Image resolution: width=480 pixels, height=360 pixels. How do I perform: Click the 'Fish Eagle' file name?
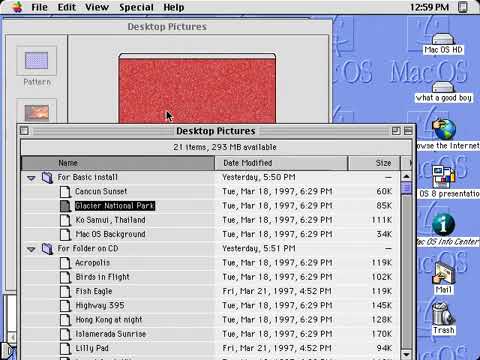coord(94,291)
